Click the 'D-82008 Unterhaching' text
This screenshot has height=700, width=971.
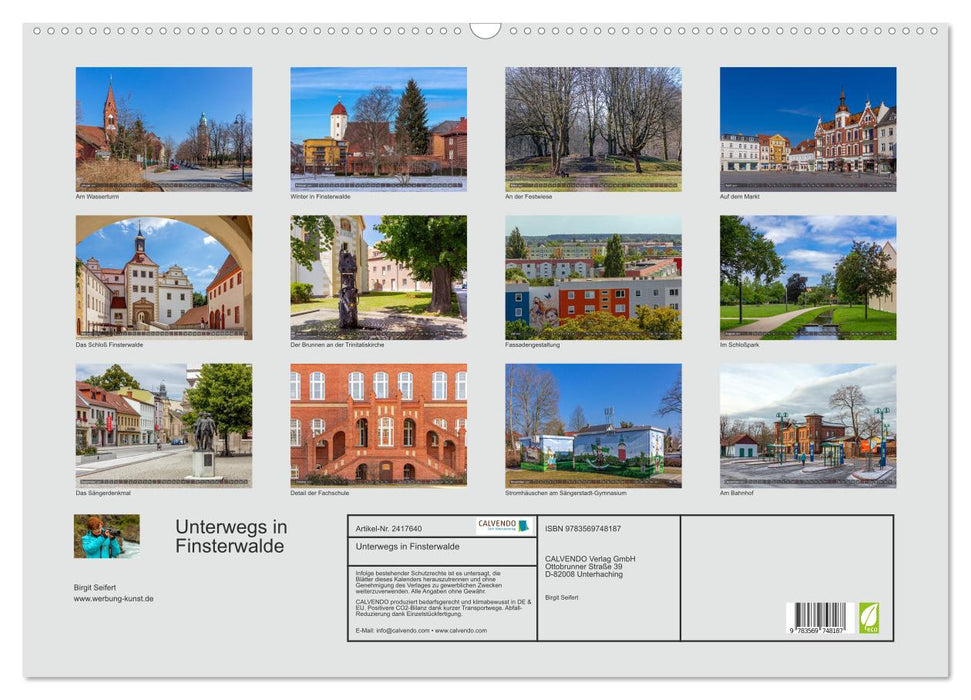[x=584, y=574]
